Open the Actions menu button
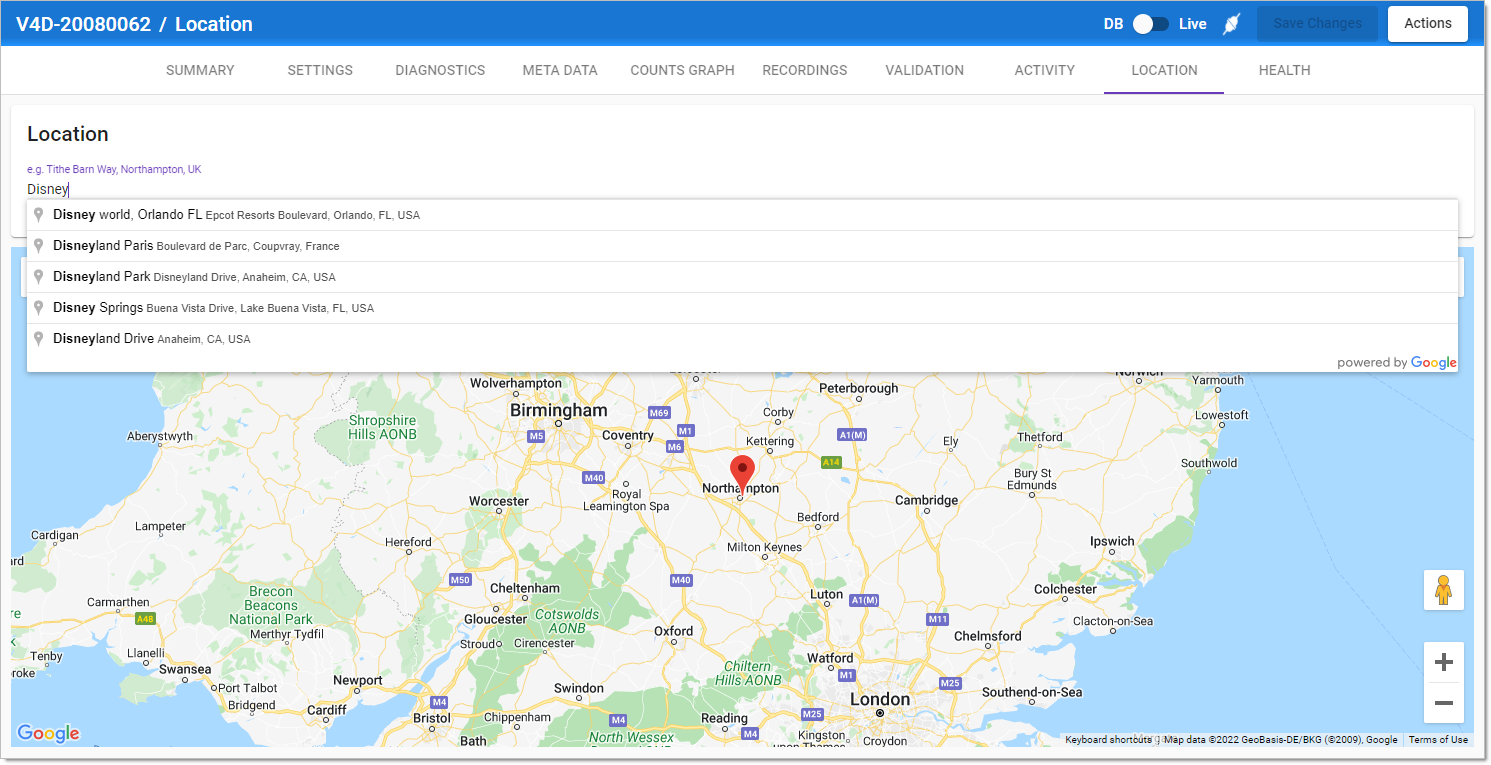1491x765 pixels. pos(1427,24)
